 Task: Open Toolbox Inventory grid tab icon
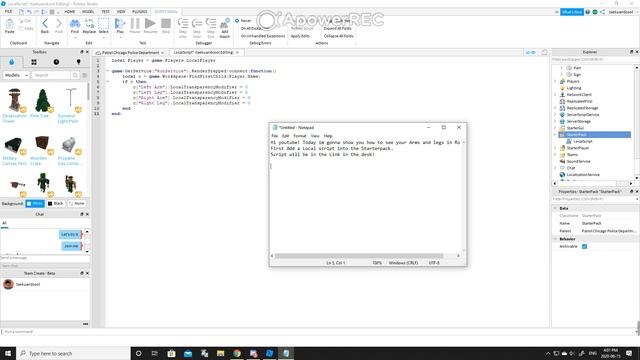coord(34,62)
